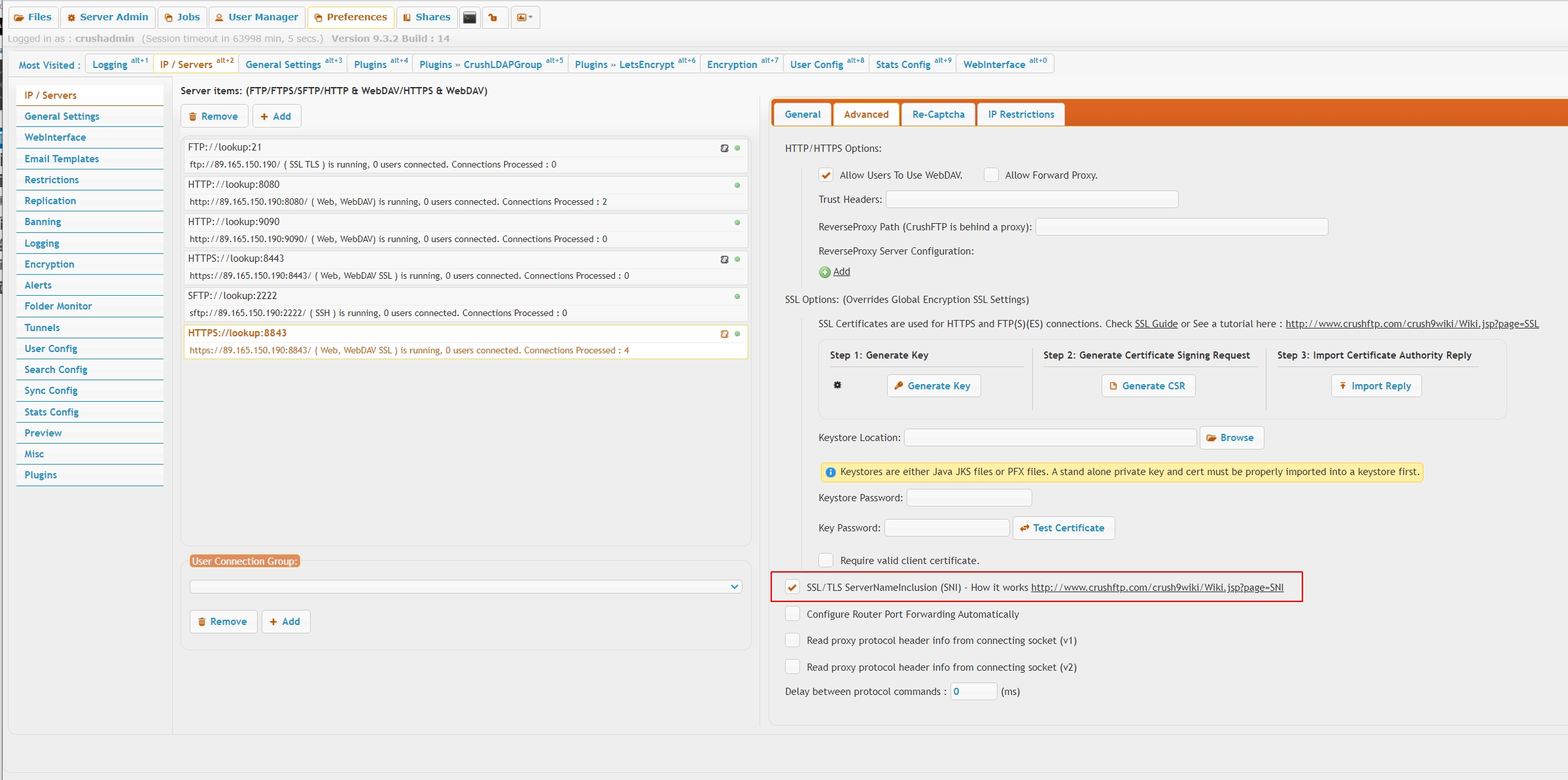Enable Allow Forward Proxy checkbox
The width and height of the screenshot is (1568, 780).
tap(991, 175)
